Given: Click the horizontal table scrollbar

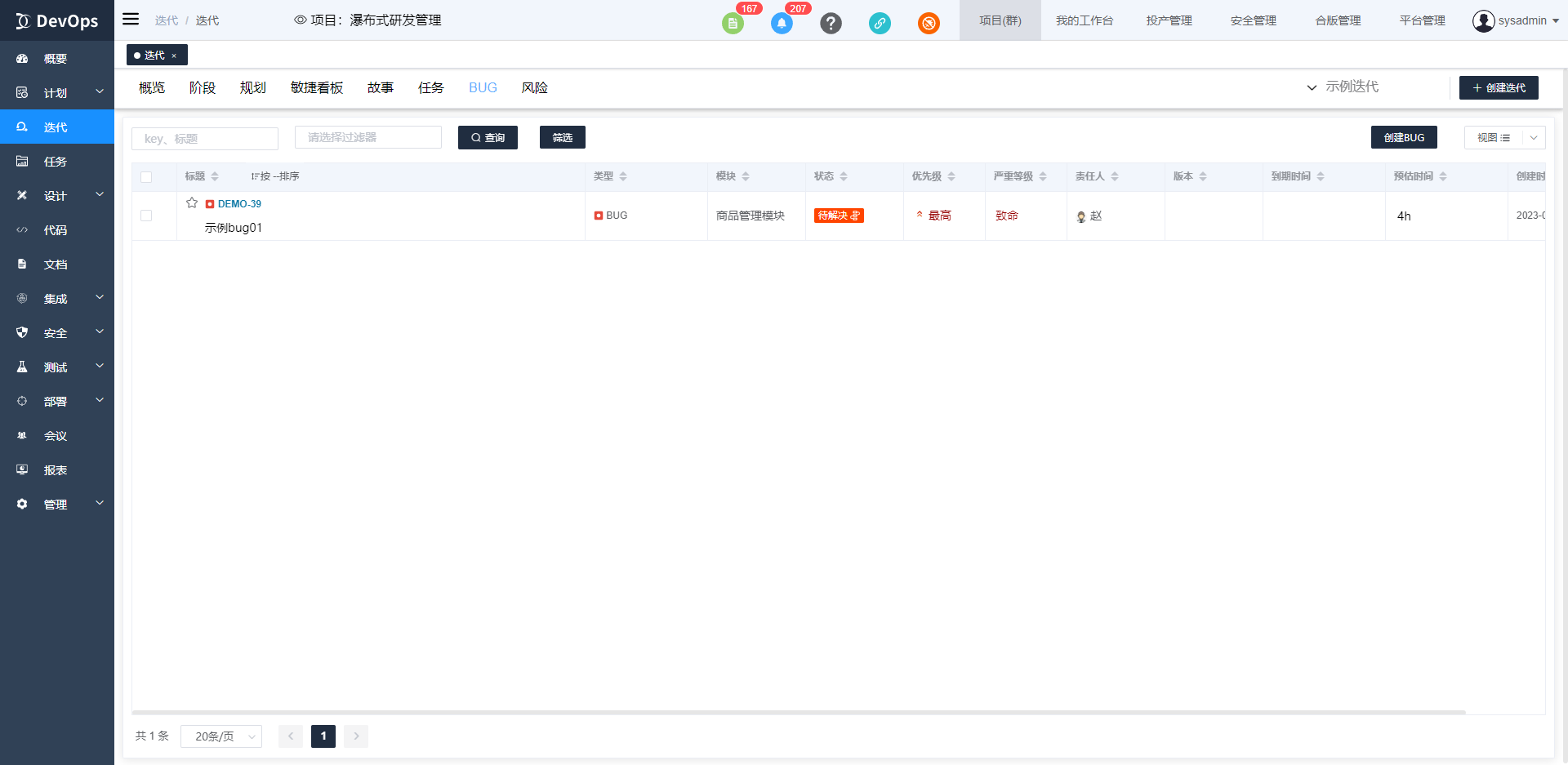Looking at the screenshot, I should 798,713.
